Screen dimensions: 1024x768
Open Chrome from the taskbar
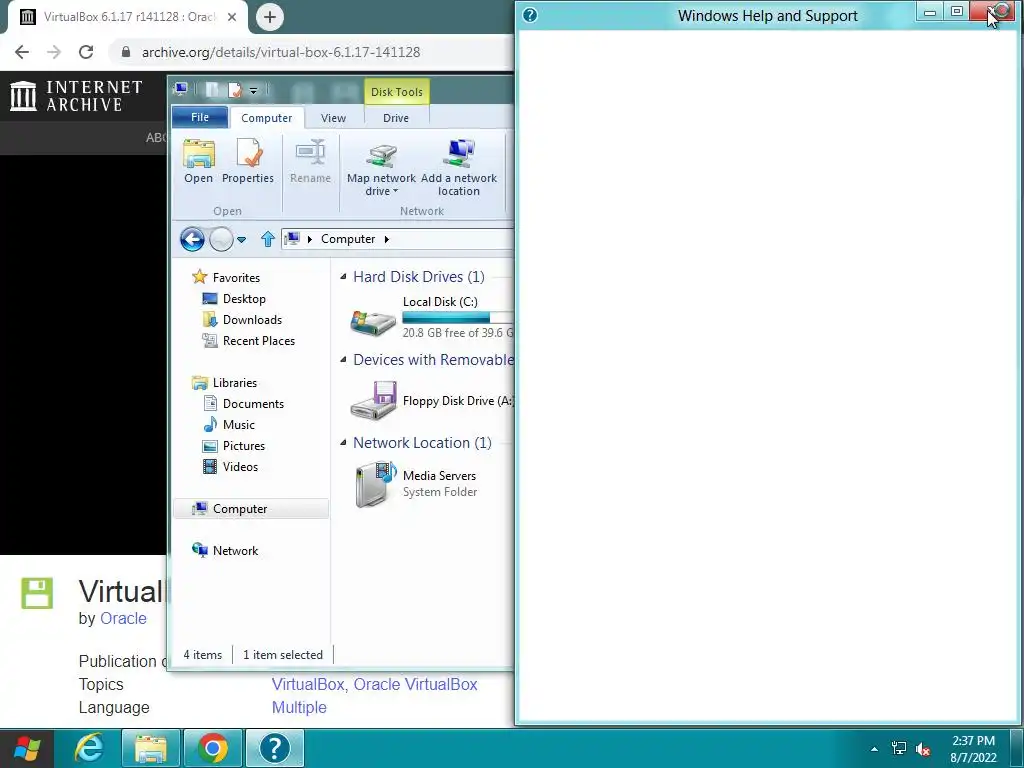[x=213, y=748]
